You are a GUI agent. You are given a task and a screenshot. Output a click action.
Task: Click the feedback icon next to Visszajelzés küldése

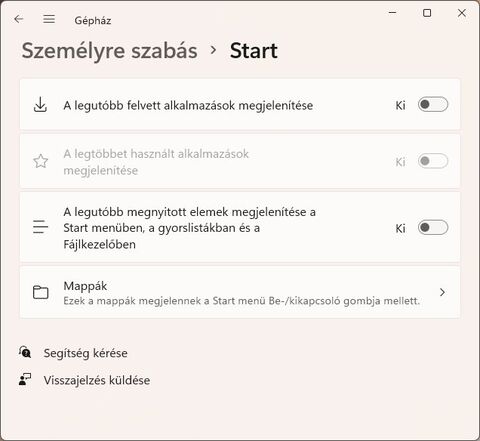pos(25,379)
